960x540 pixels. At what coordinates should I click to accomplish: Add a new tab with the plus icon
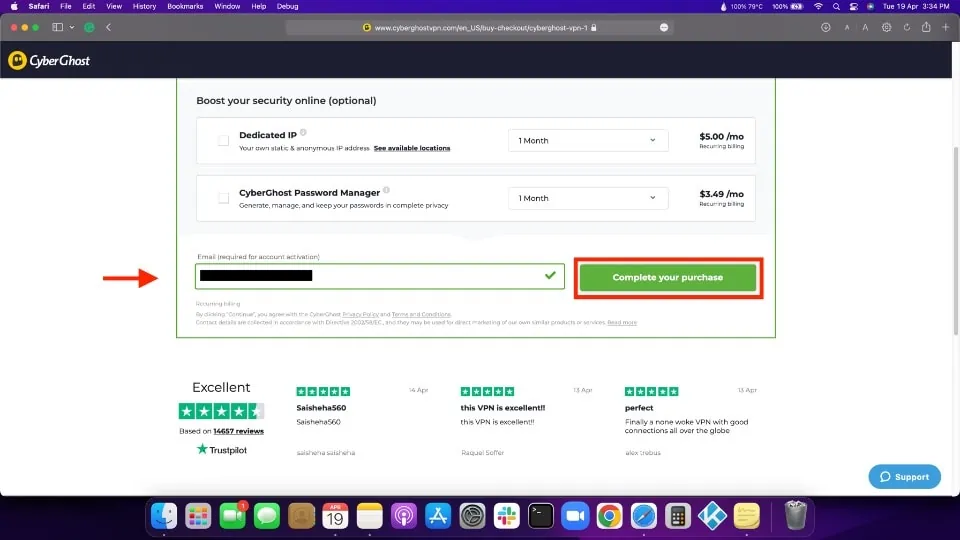coord(945,27)
